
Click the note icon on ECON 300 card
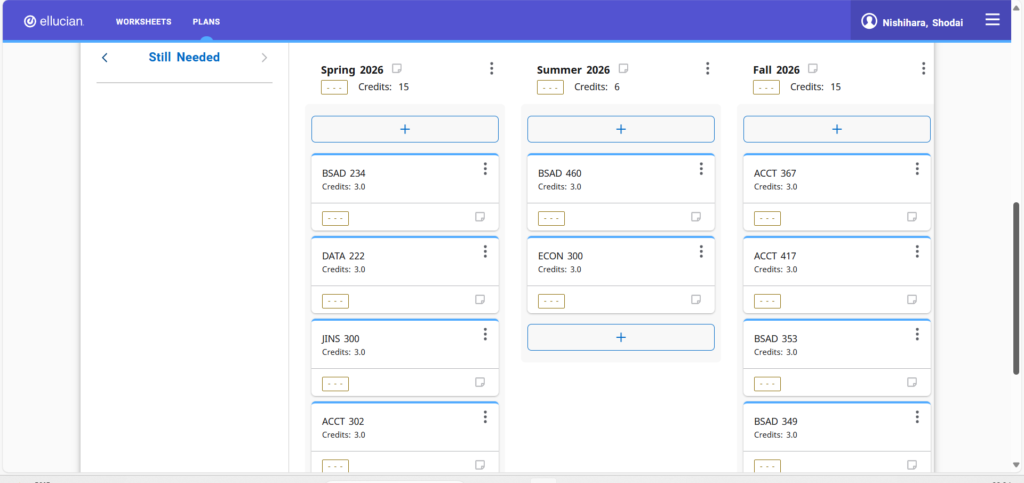[x=696, y=300]
